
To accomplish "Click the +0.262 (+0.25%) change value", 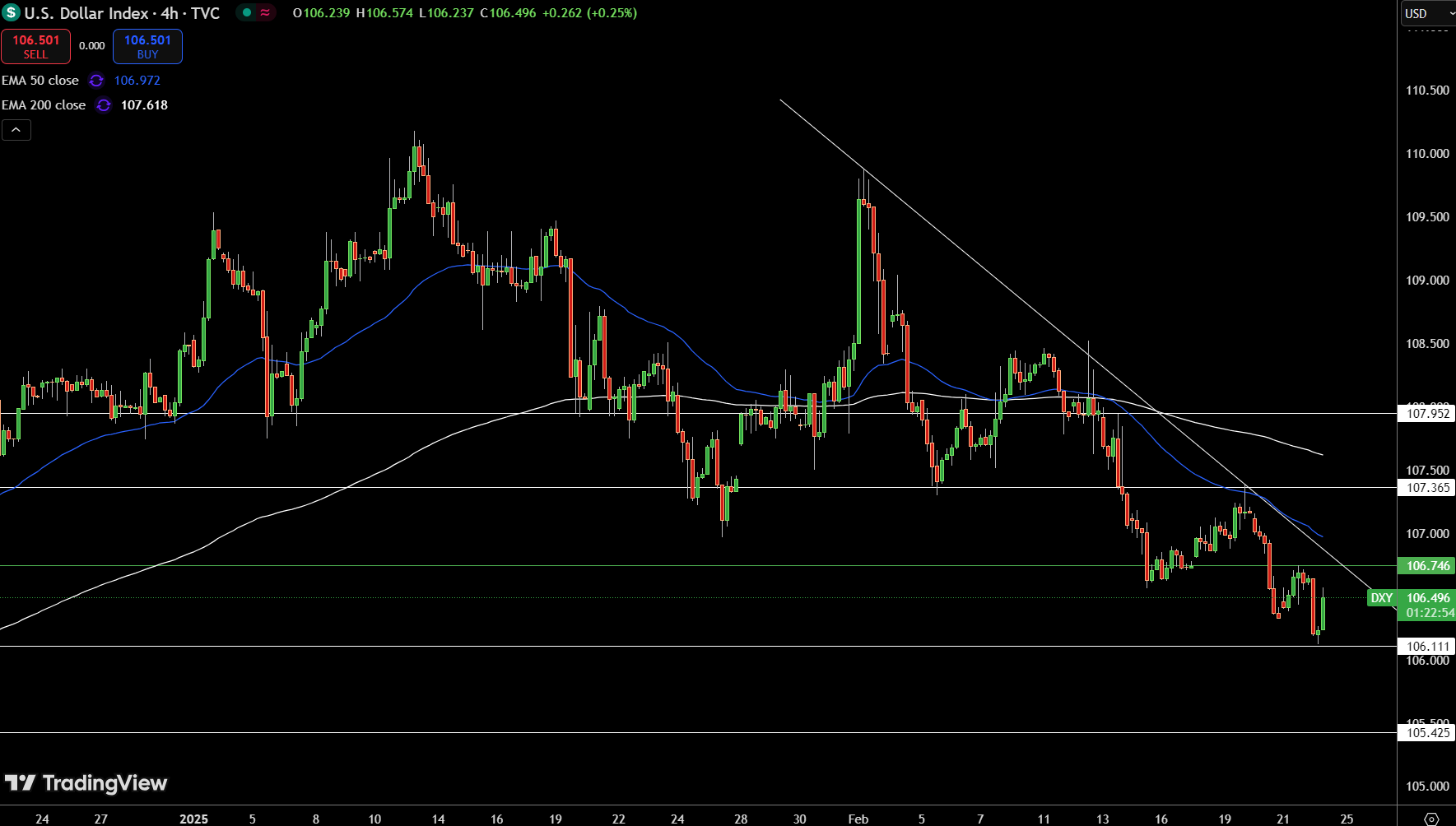I will pyautogui.click(x=589, y=13).
